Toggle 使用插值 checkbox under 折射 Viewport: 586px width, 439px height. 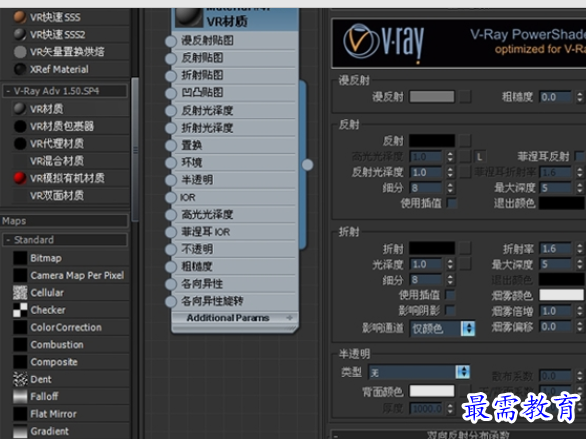pyautogui.click(x=451, y=295)
